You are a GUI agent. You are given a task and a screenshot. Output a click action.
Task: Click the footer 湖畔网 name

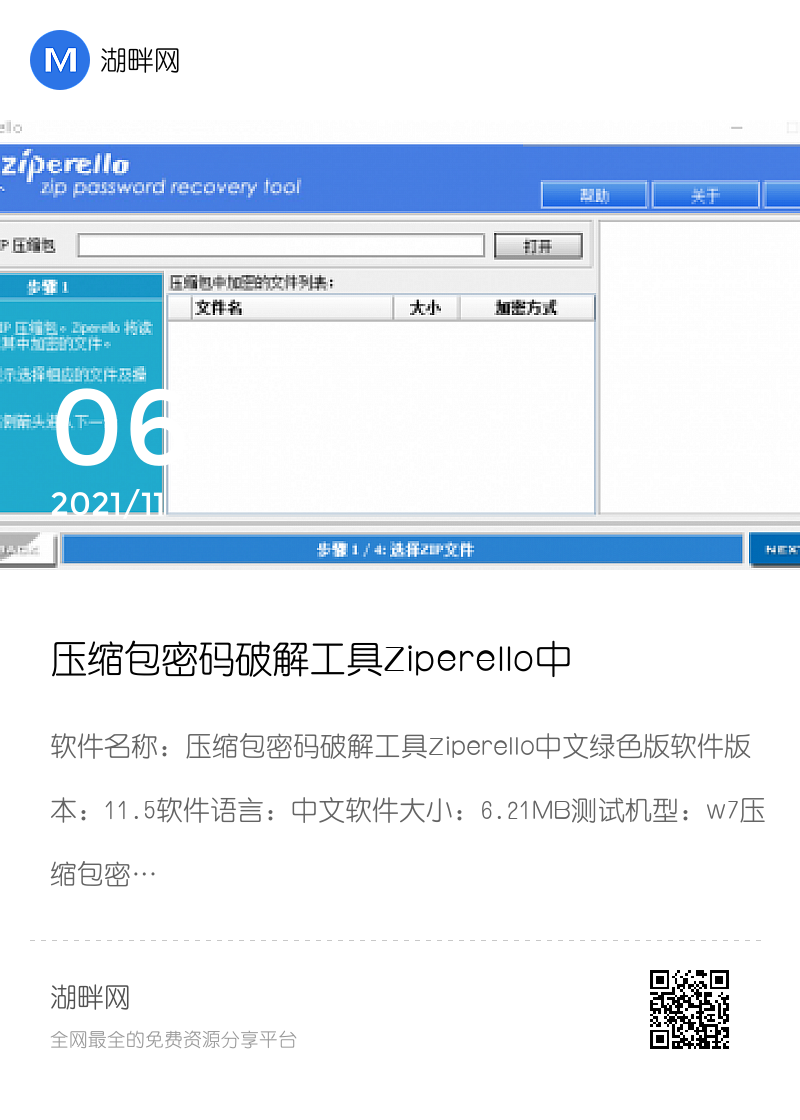(x=90, y=997)
